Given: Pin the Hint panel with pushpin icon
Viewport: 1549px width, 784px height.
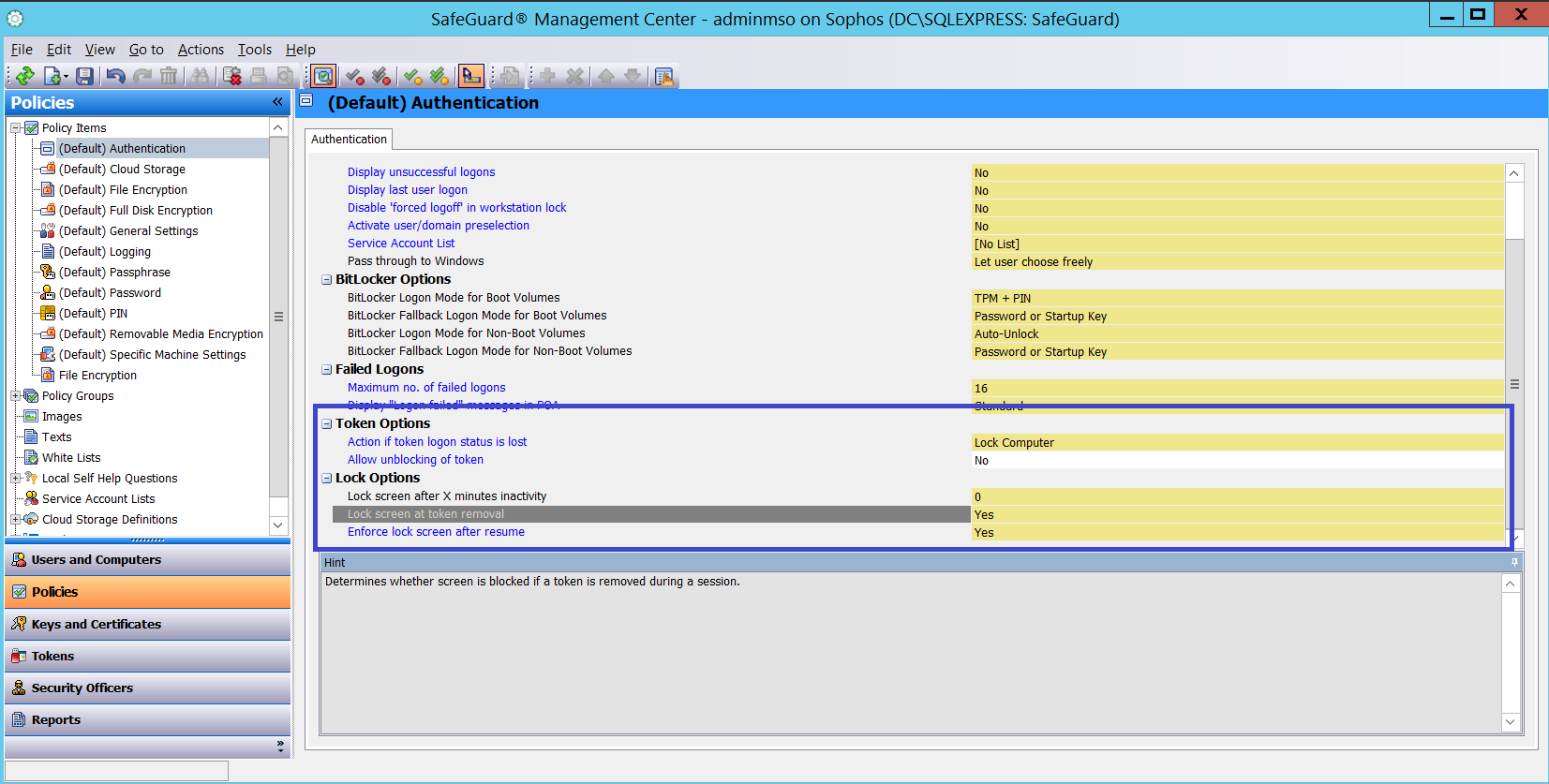Looking at the screenshot, I should [x=1514, y=563].
